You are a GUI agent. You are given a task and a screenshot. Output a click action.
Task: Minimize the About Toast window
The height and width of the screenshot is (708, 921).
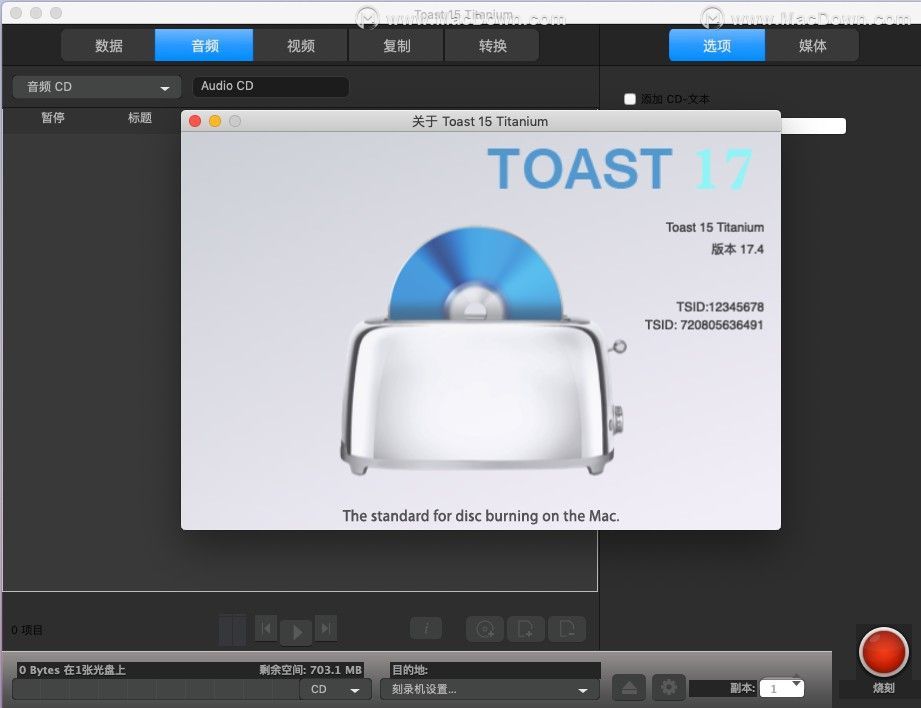[215, 121]
